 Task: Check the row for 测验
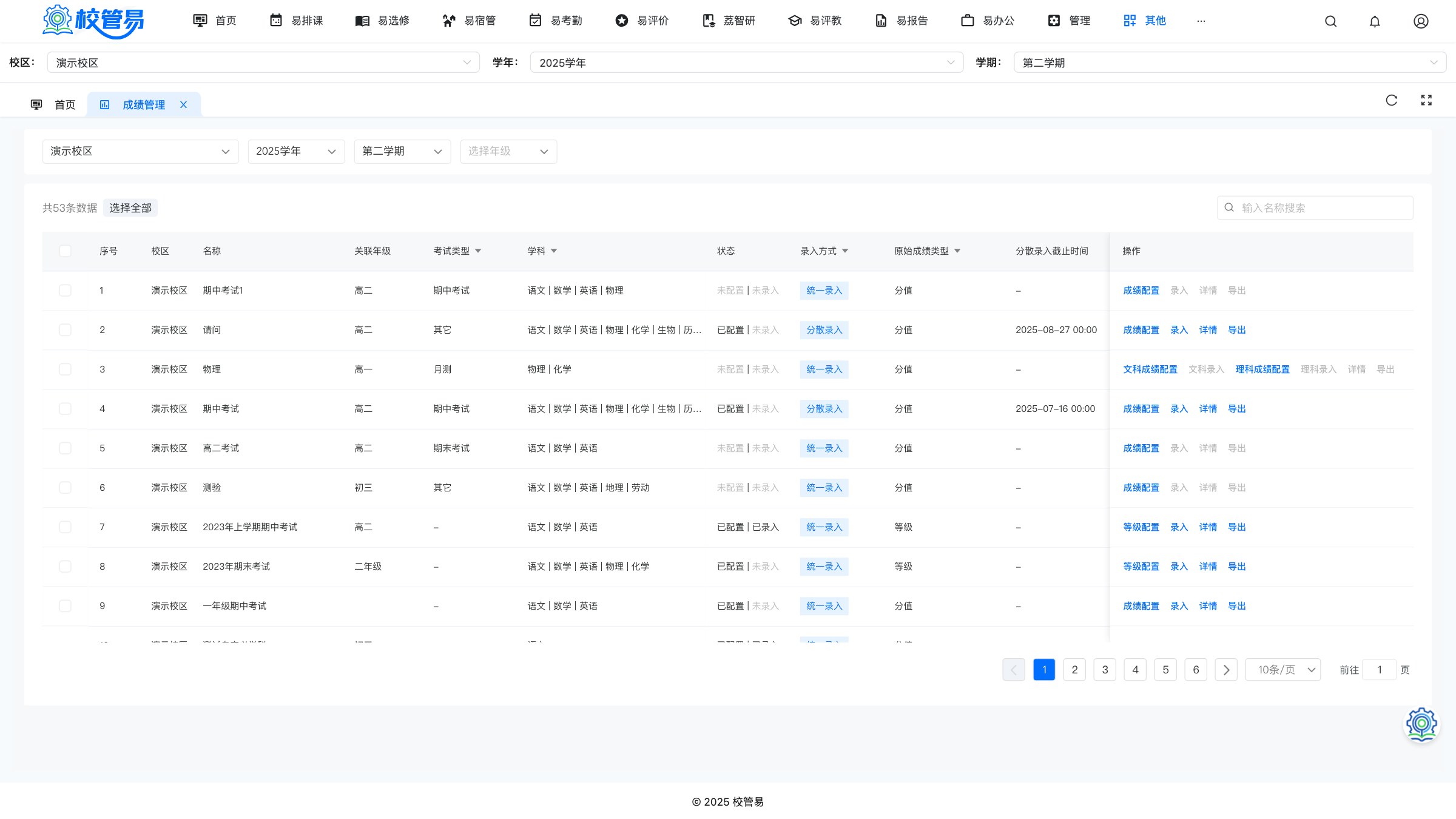coord(65,488)
